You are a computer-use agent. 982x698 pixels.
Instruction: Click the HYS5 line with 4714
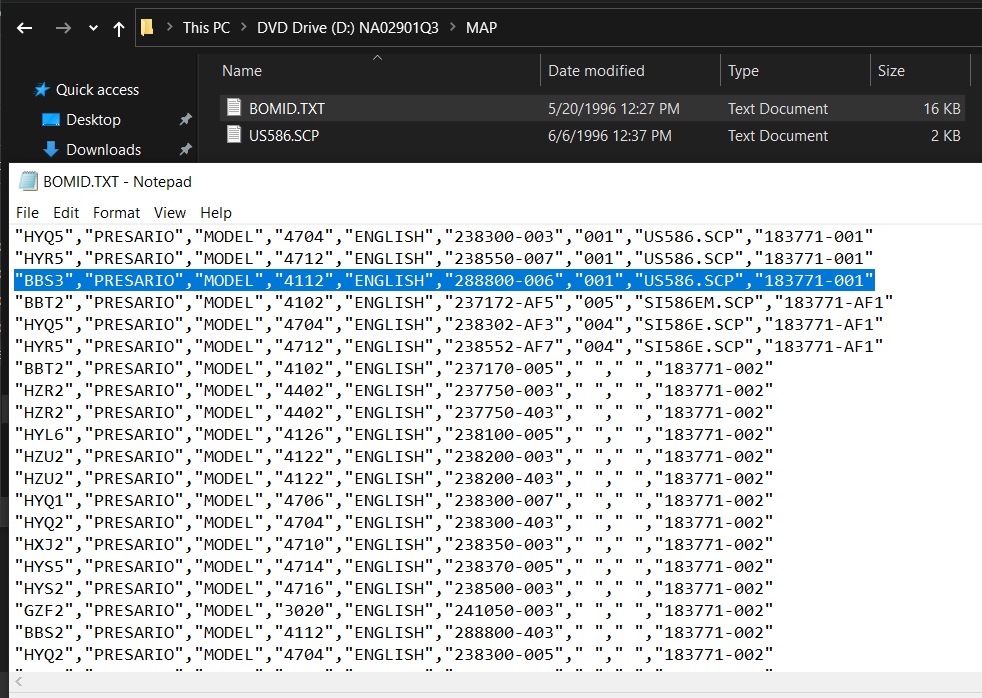point(394,567)
